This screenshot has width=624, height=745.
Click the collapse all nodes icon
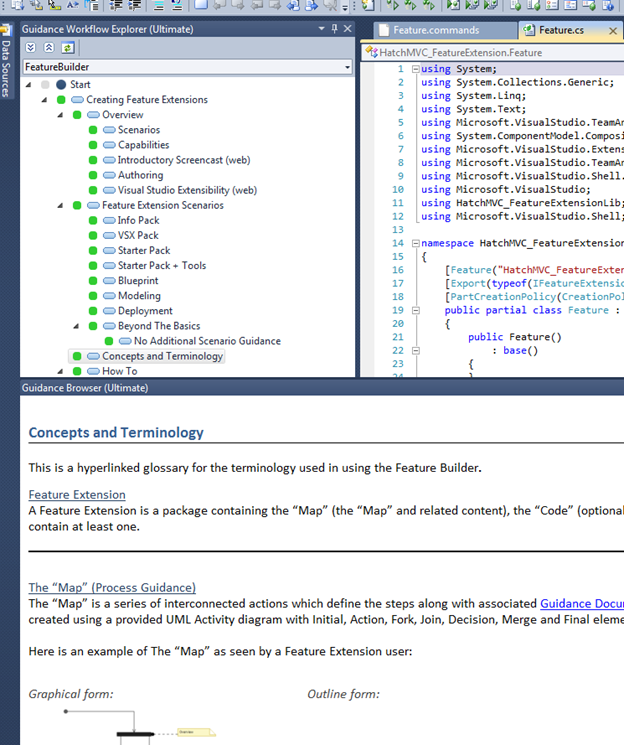[x=49, y=48]
